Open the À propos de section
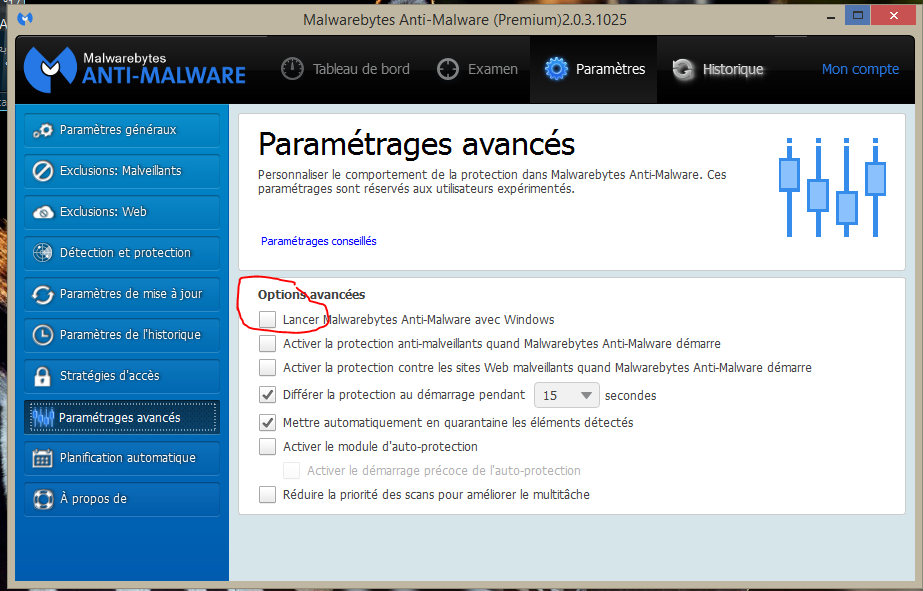 [122, 499]
